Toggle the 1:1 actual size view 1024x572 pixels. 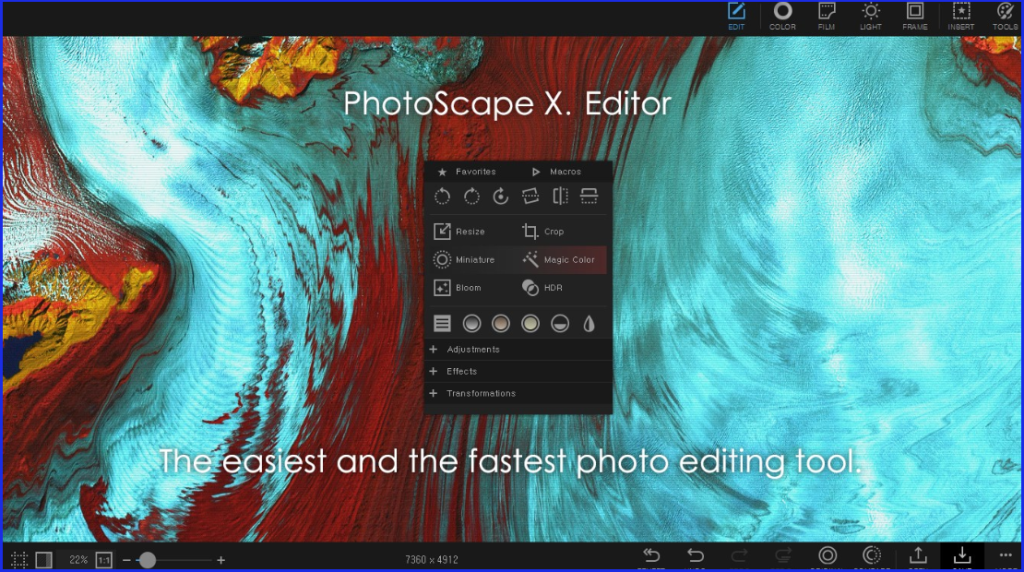point(103,560)
